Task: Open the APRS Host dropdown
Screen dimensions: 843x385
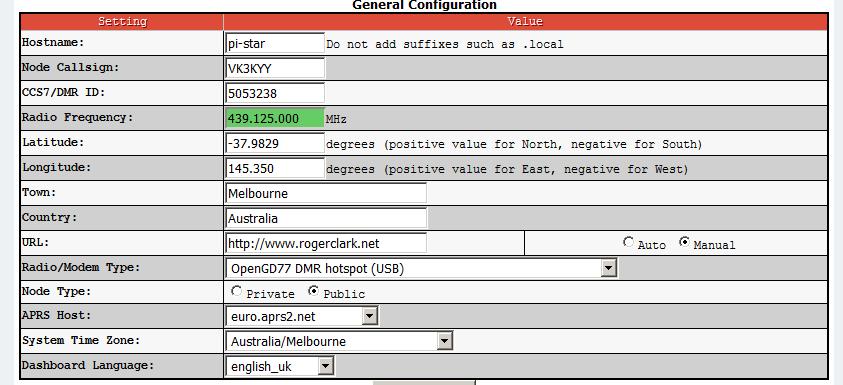Action: click(302, 316)
